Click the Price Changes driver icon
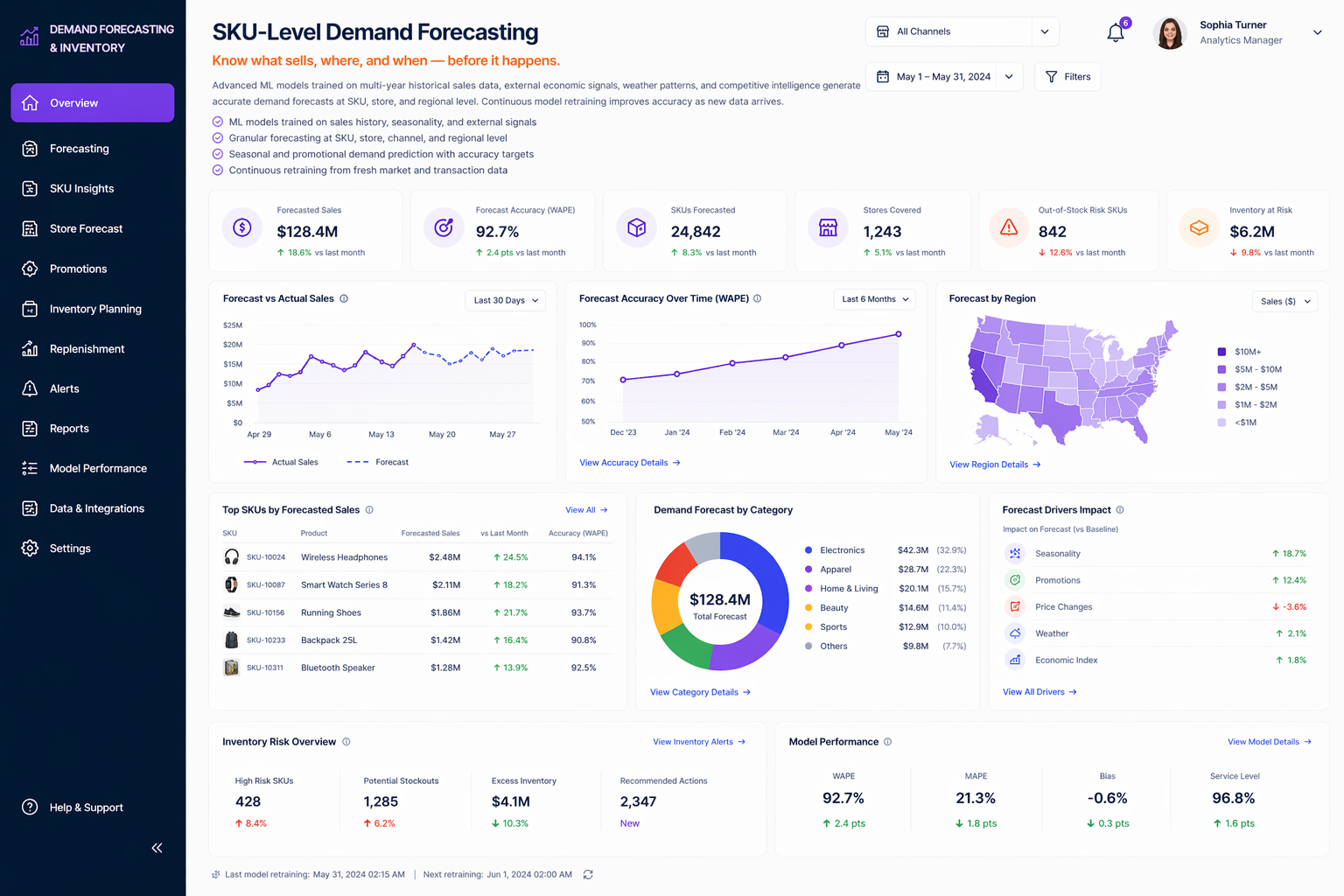1344x896 pixels. 1015,606
